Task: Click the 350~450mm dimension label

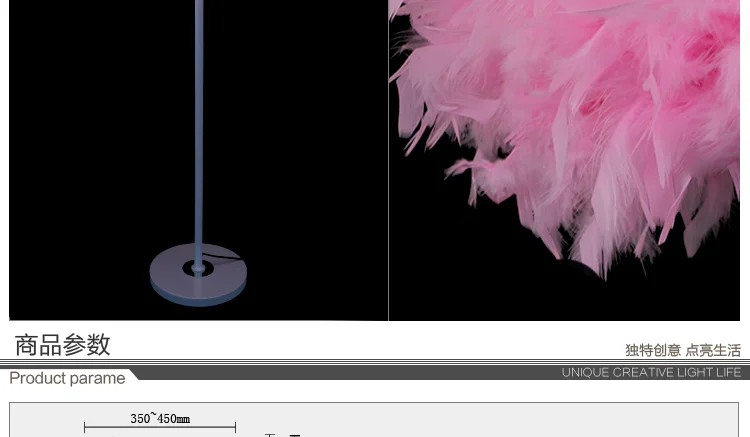Action: (160, 419)
